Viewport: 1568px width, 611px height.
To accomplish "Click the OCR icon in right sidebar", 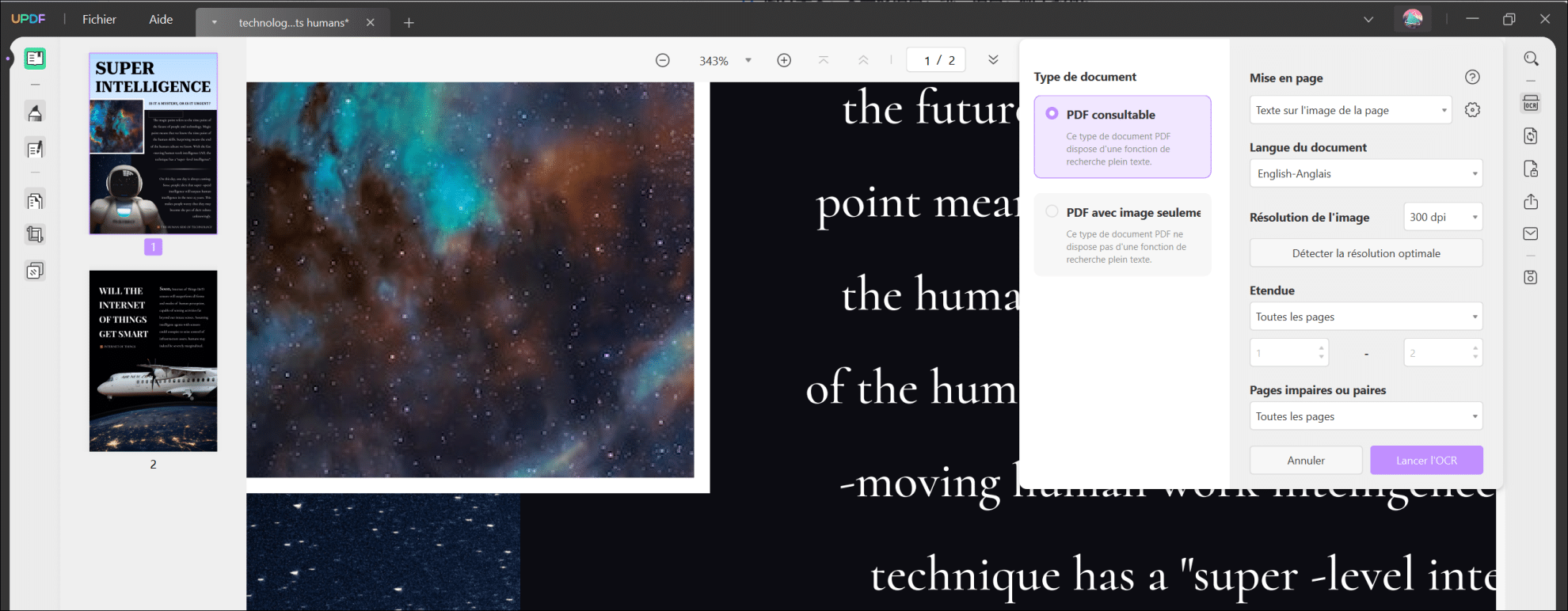I will point(1530,104).
